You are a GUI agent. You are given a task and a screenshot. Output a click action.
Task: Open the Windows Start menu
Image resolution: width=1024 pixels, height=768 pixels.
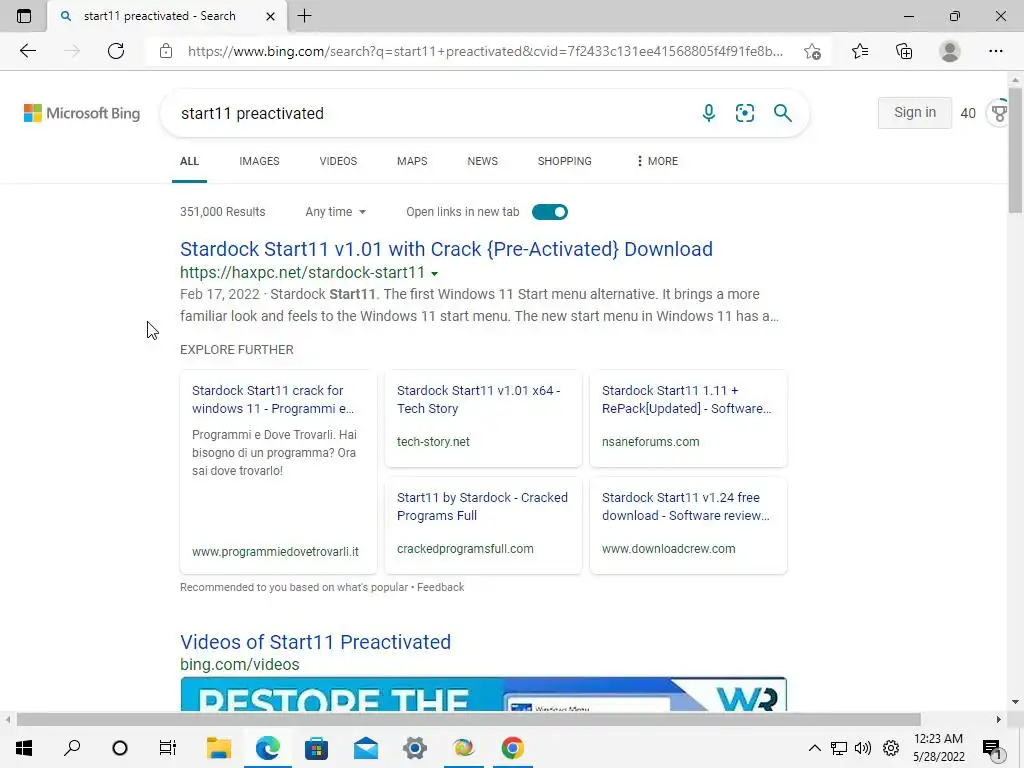pos(24,748)
